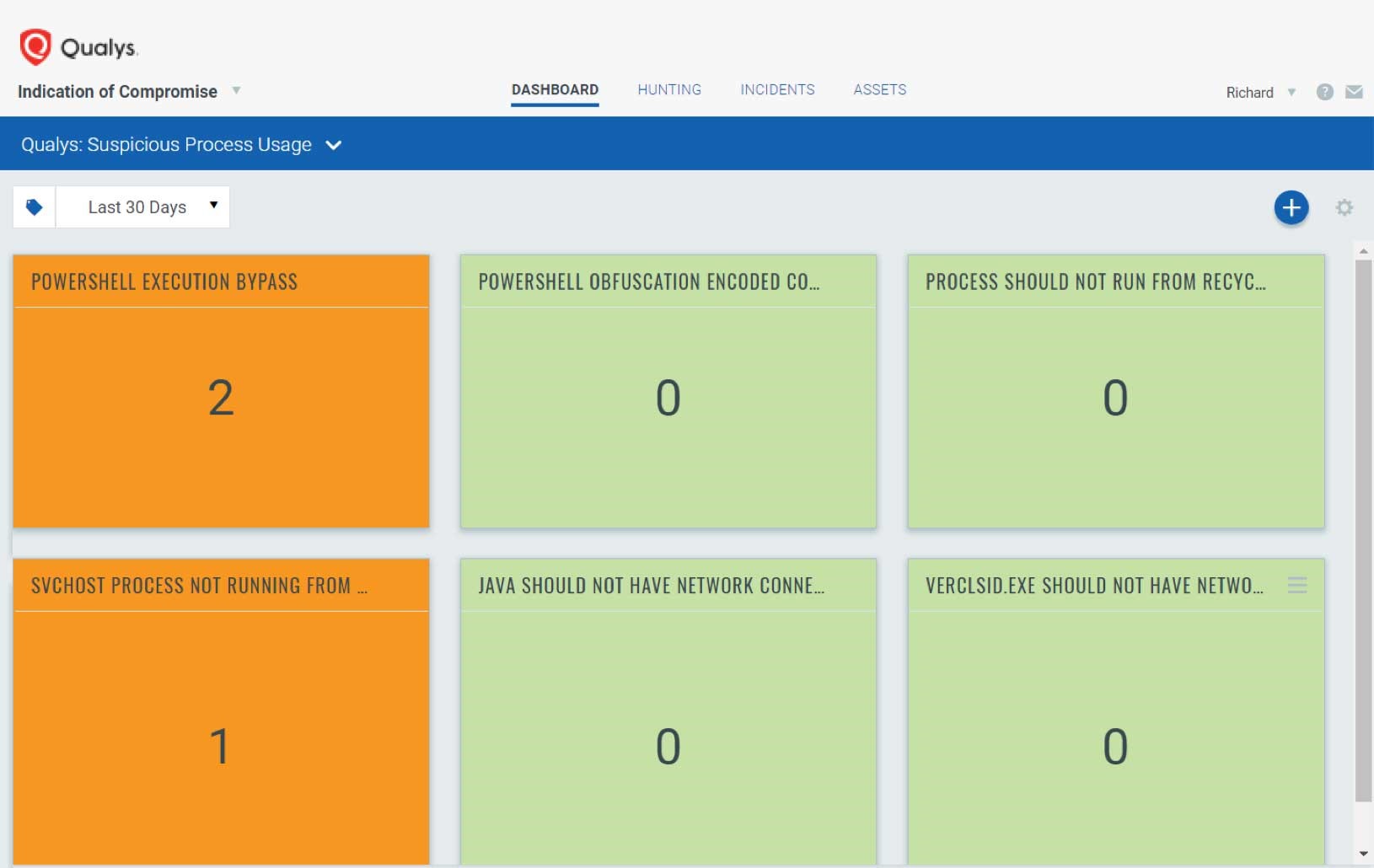Click the Qualys shield logo

(35, 47)
